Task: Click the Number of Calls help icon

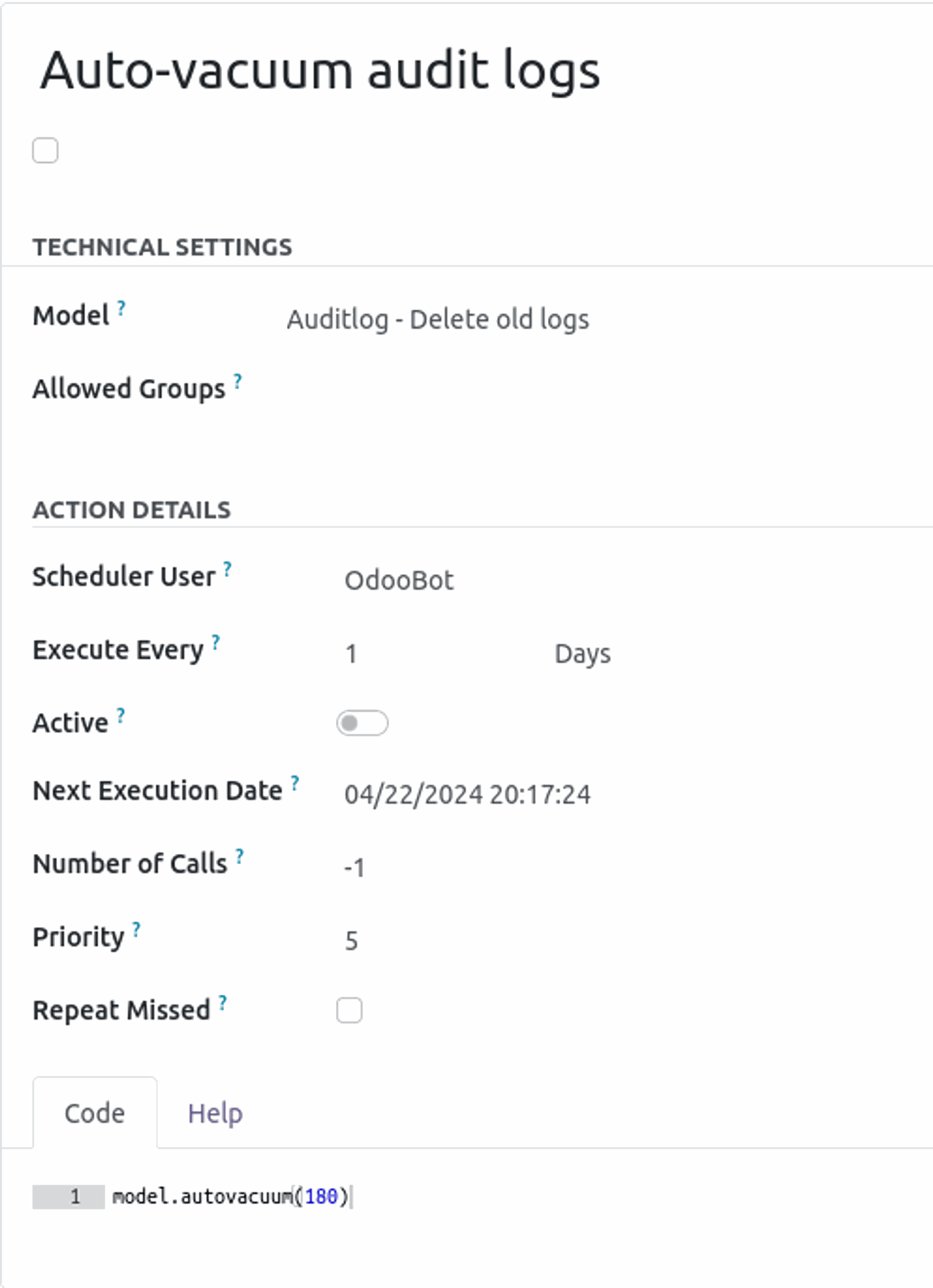Action: pos(239,857)
